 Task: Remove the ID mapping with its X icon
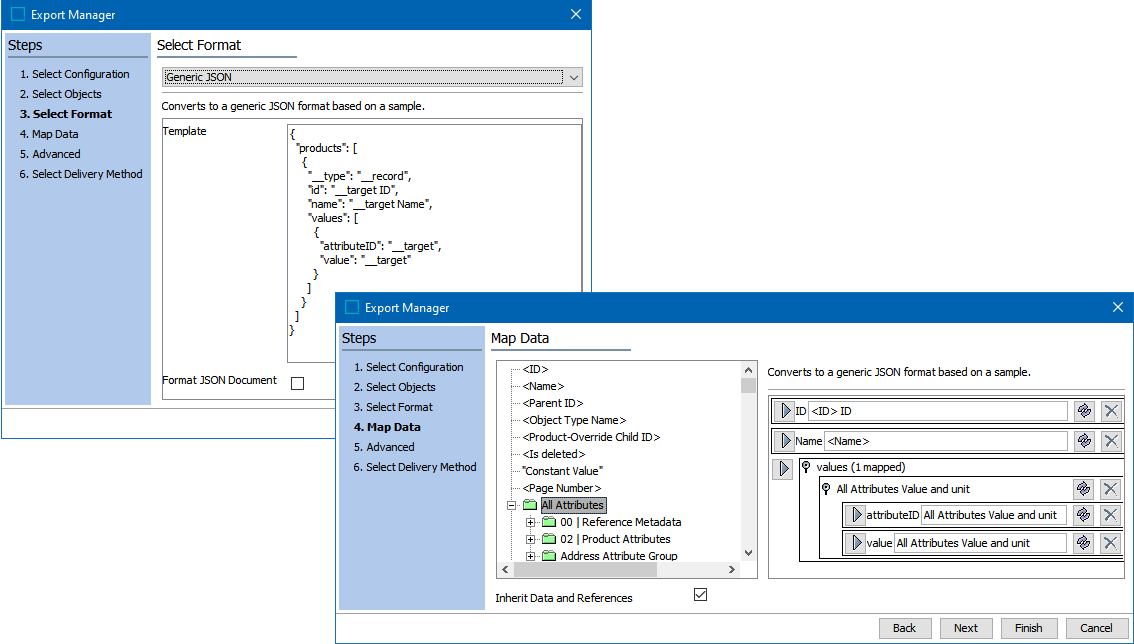[1110, 411]
